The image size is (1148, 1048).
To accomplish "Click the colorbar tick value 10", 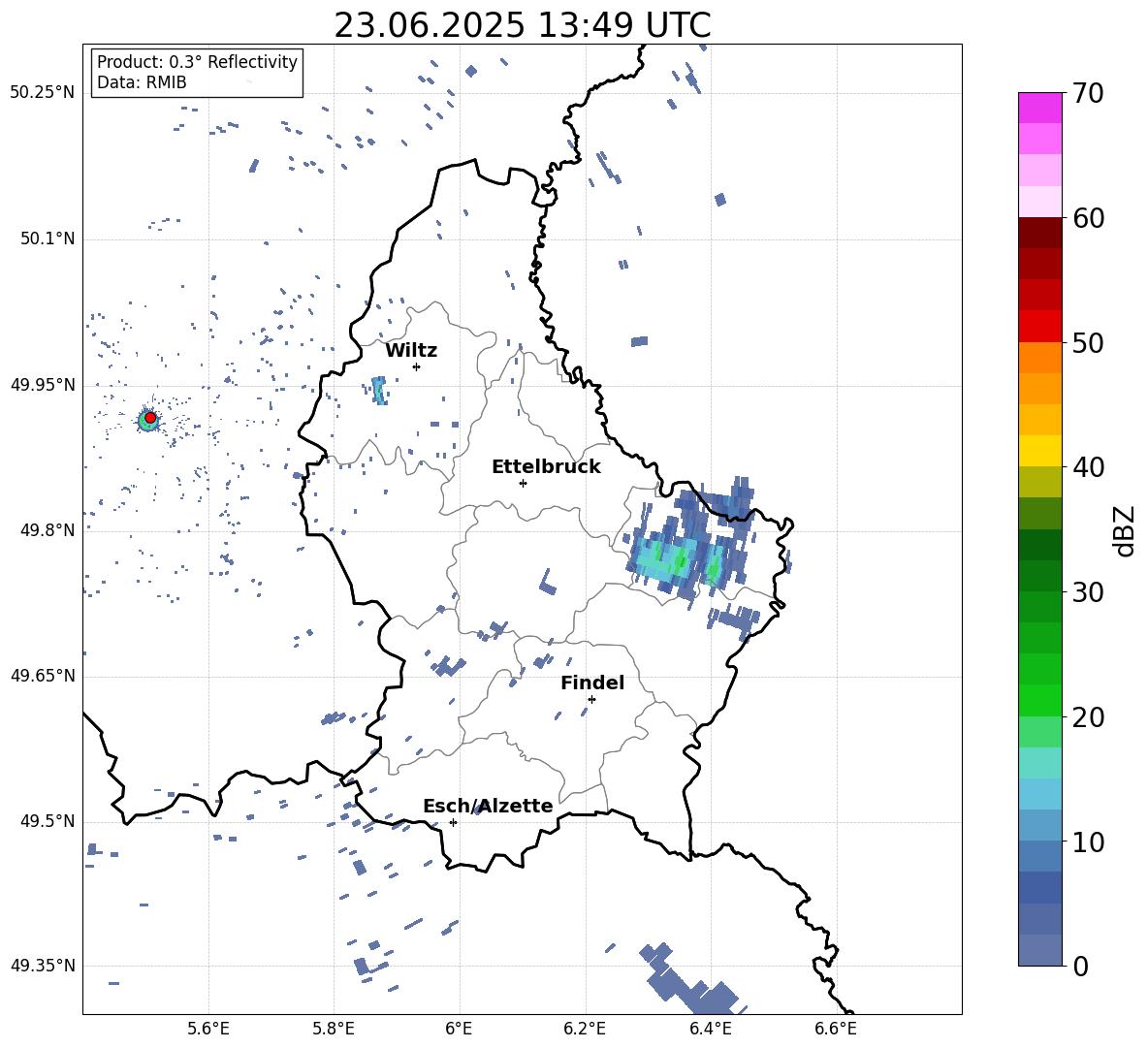I will tap(1089, 842).
